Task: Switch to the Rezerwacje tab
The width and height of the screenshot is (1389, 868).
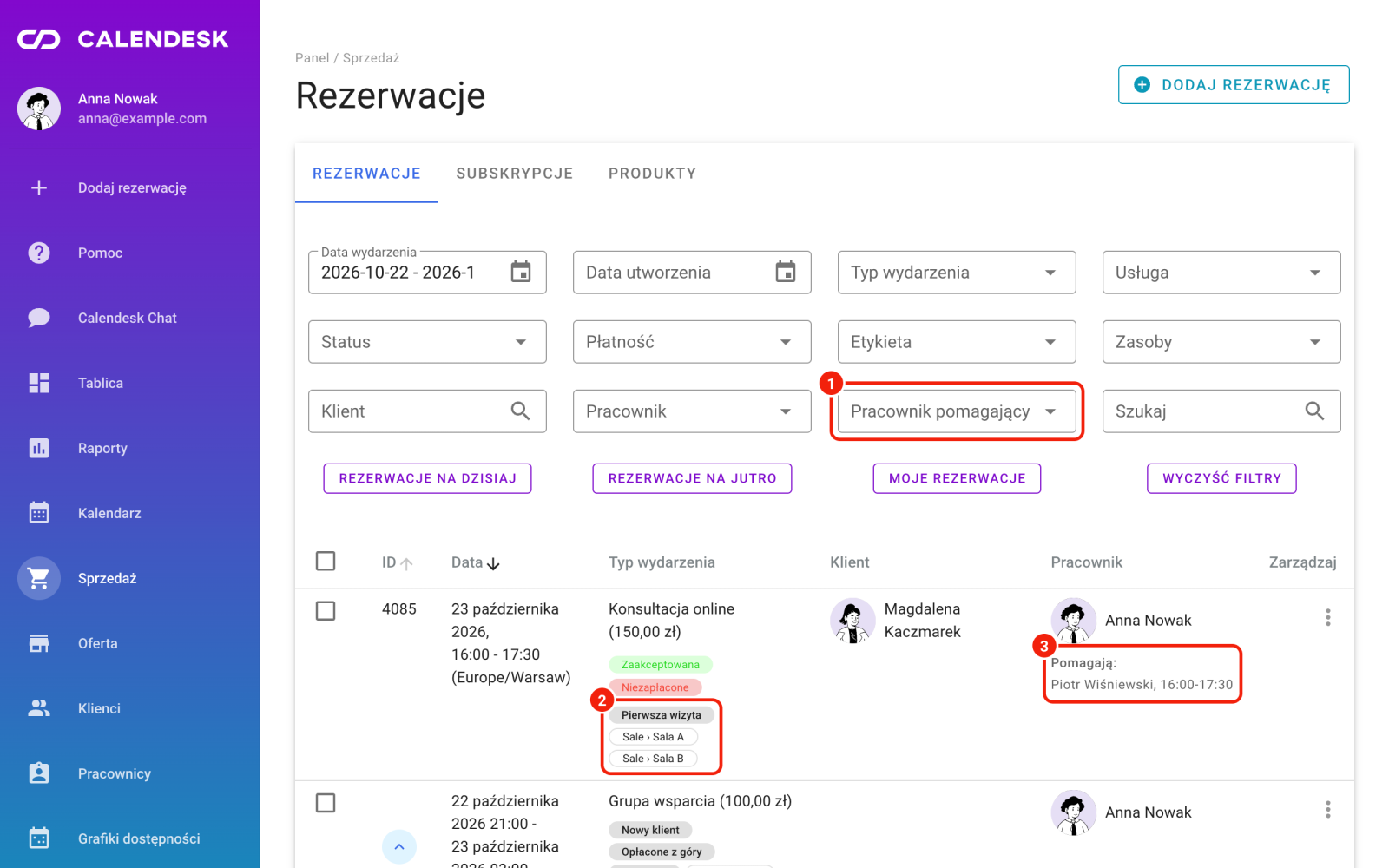Action: point(366,174)
